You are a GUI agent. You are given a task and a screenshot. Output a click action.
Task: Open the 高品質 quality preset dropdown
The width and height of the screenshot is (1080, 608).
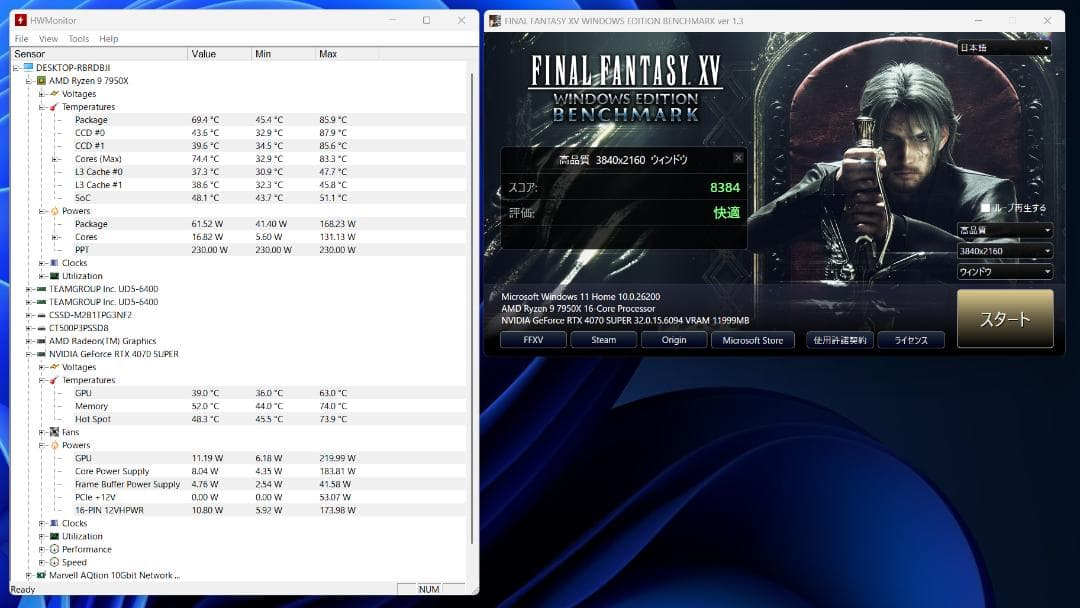click(x=1004, y=230)
